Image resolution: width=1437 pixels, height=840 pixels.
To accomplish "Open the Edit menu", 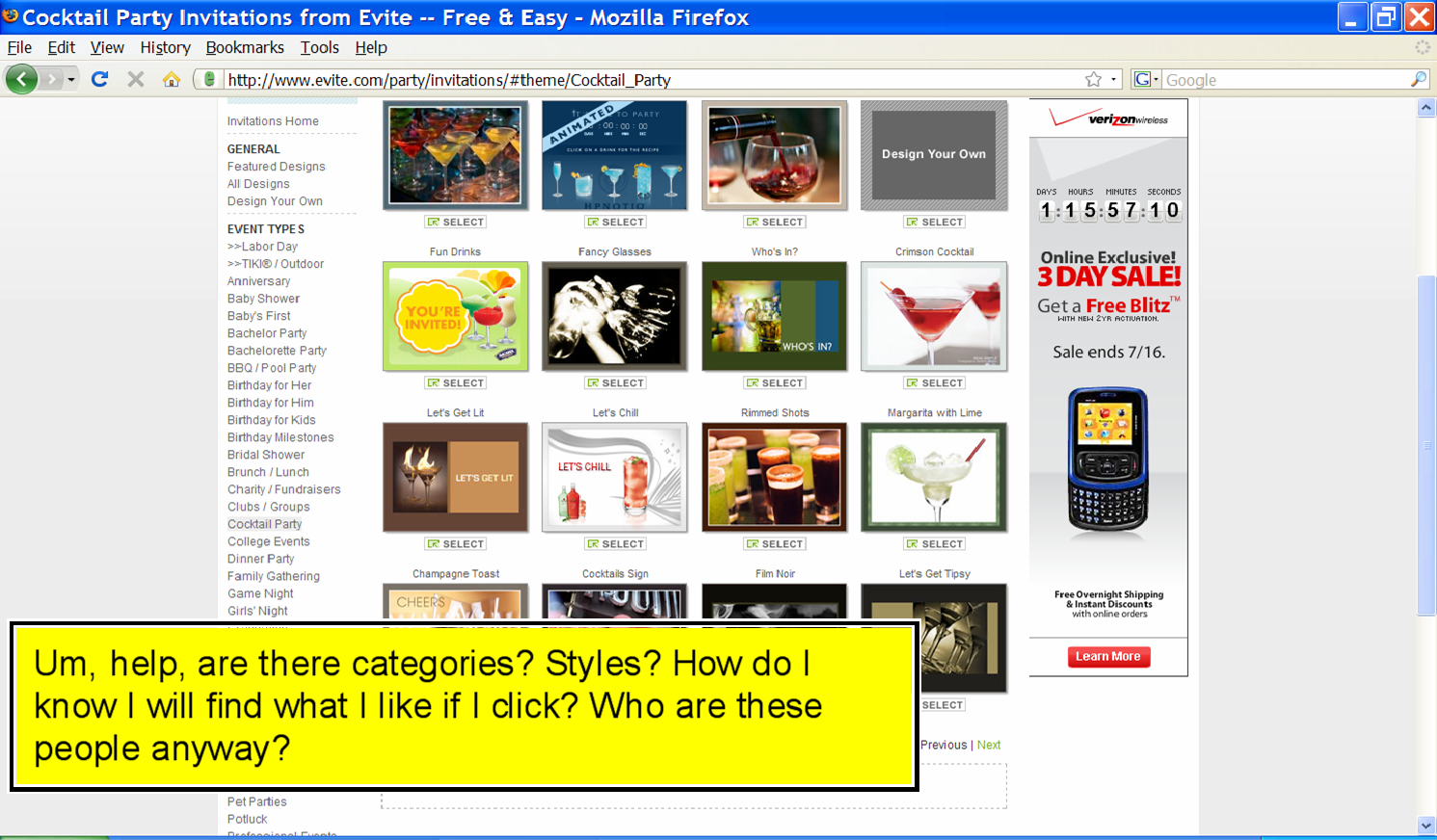I will pyautogui.click(x=61, y=47).
